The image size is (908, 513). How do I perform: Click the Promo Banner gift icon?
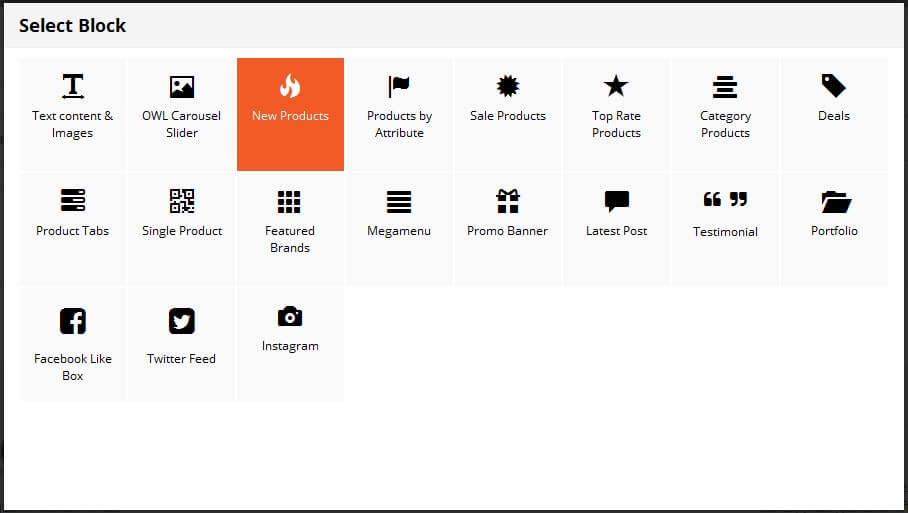(508, 201)
